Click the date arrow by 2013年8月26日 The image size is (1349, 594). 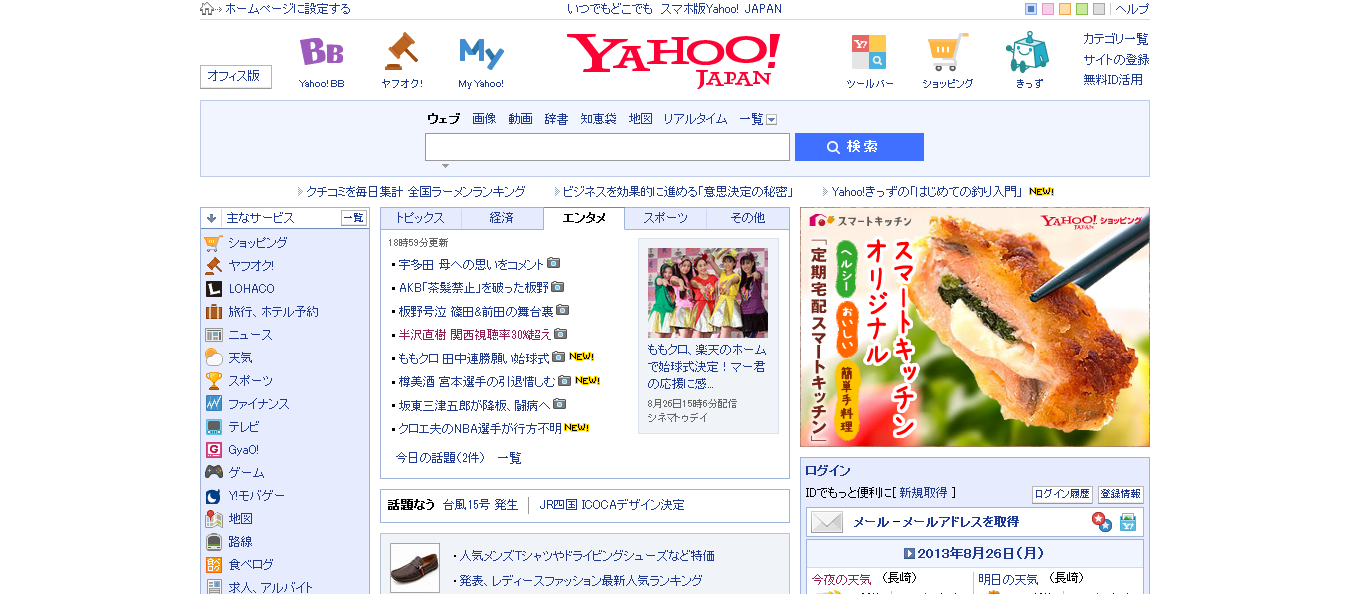[x=909, y=553]
